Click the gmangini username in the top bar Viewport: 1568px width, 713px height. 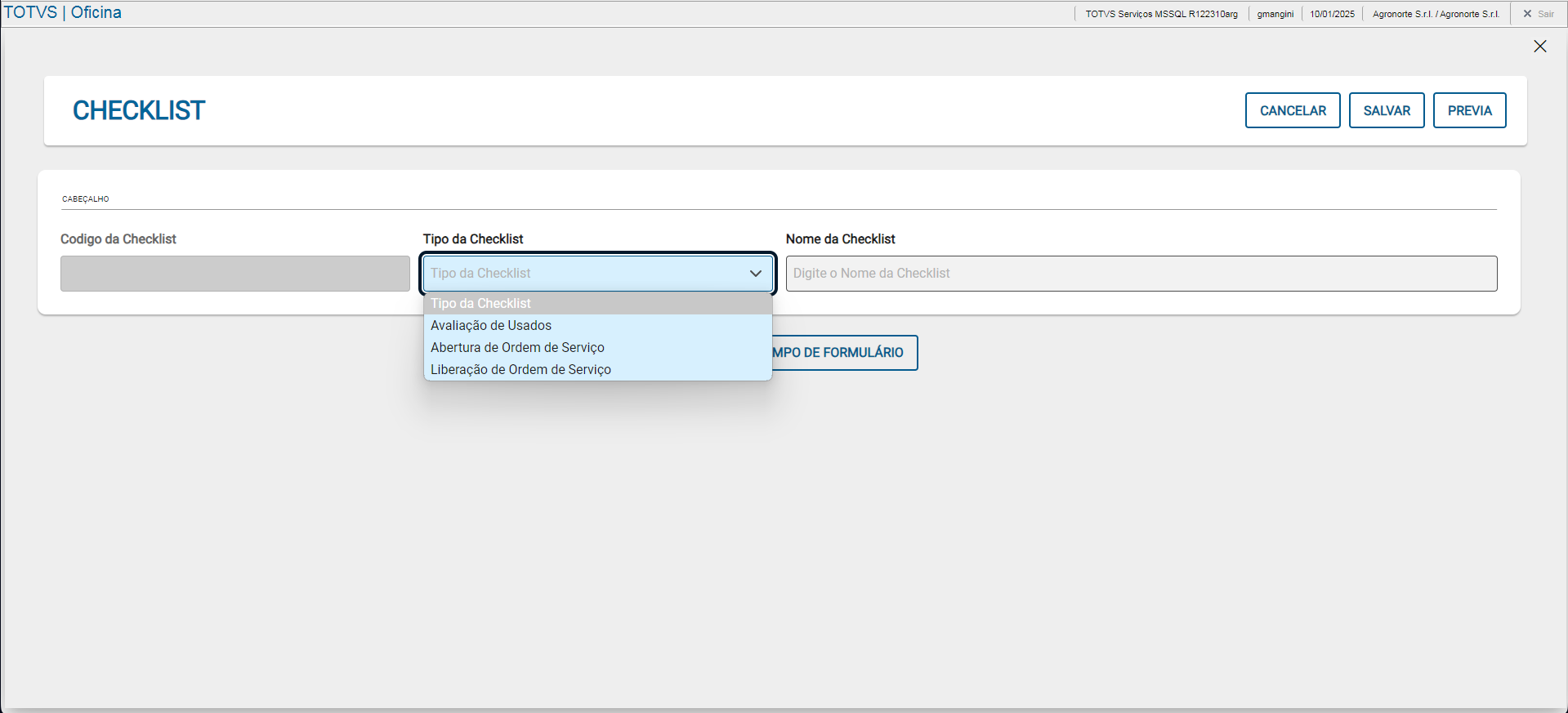click(x=1275, y=14)
